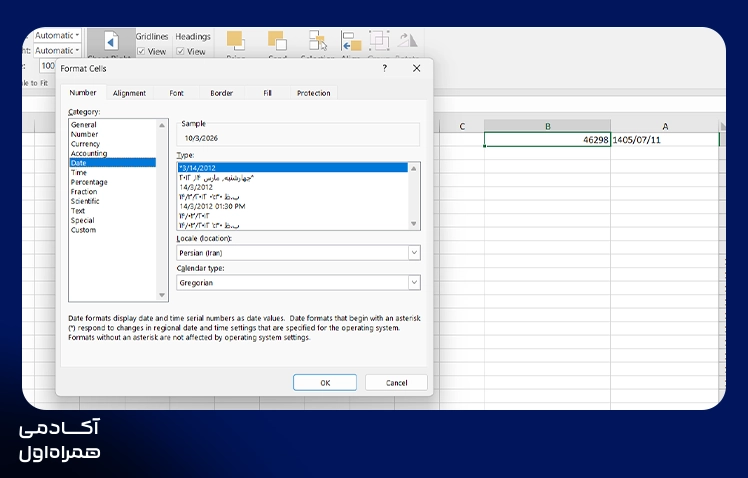Select Number in the Category list

coord(113,134)
